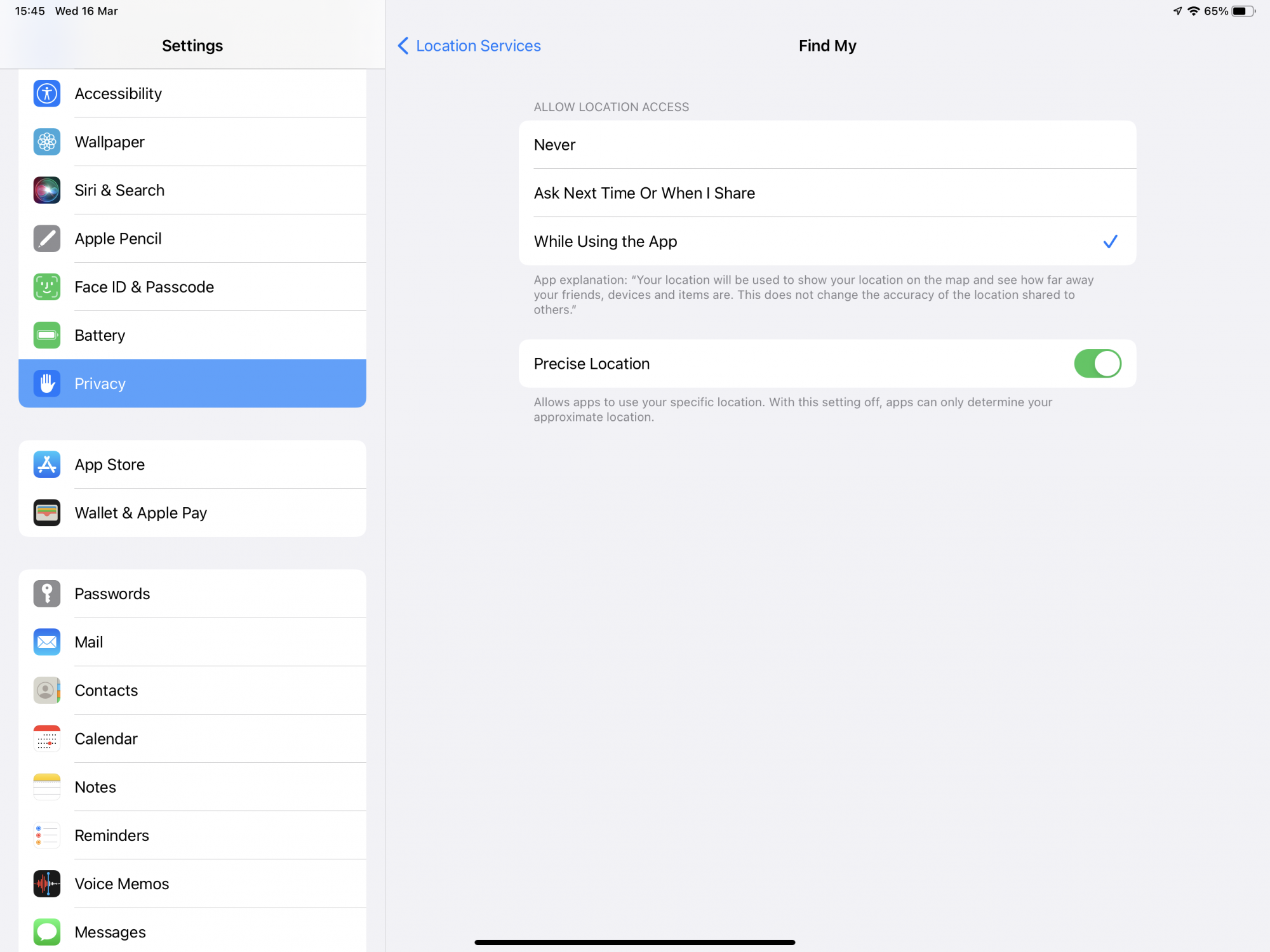Viewport: 1270px width, 952px height.
Task: Open Siri & Search icon
Action: tap(47, 190)
